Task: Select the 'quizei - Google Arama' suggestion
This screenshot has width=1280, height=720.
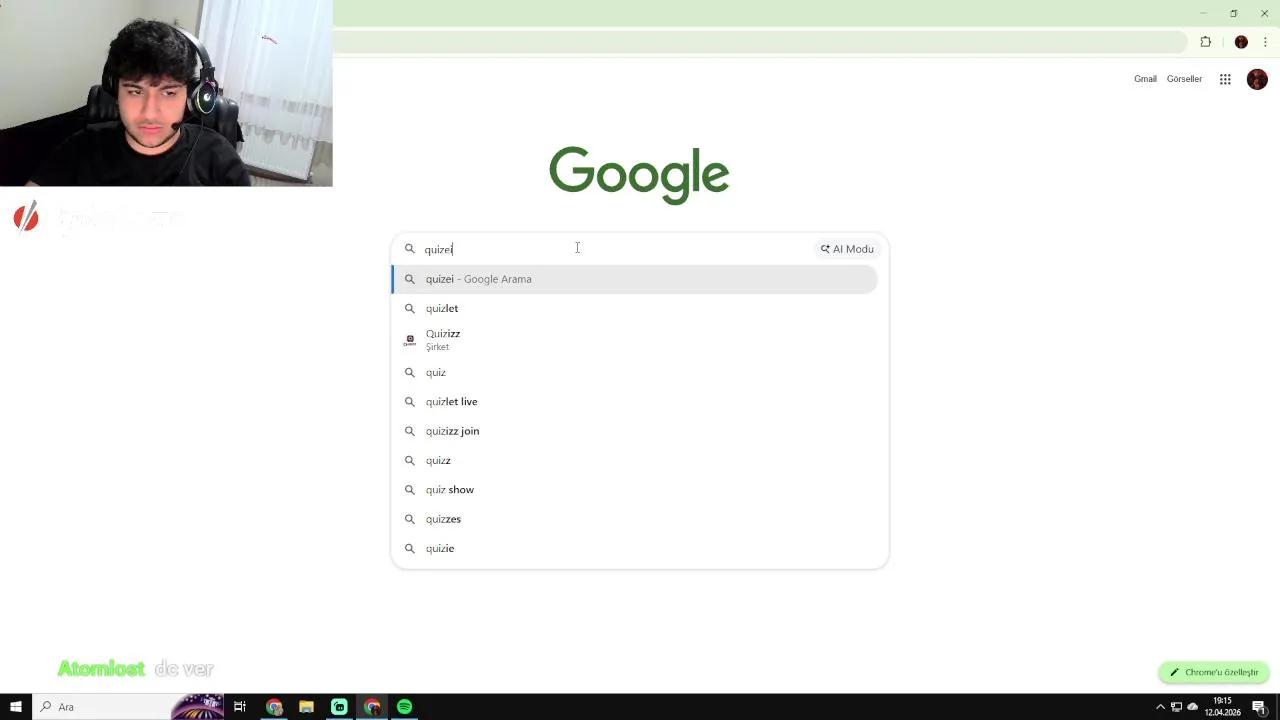Action: pyautogui.click(x=634, y=279)
